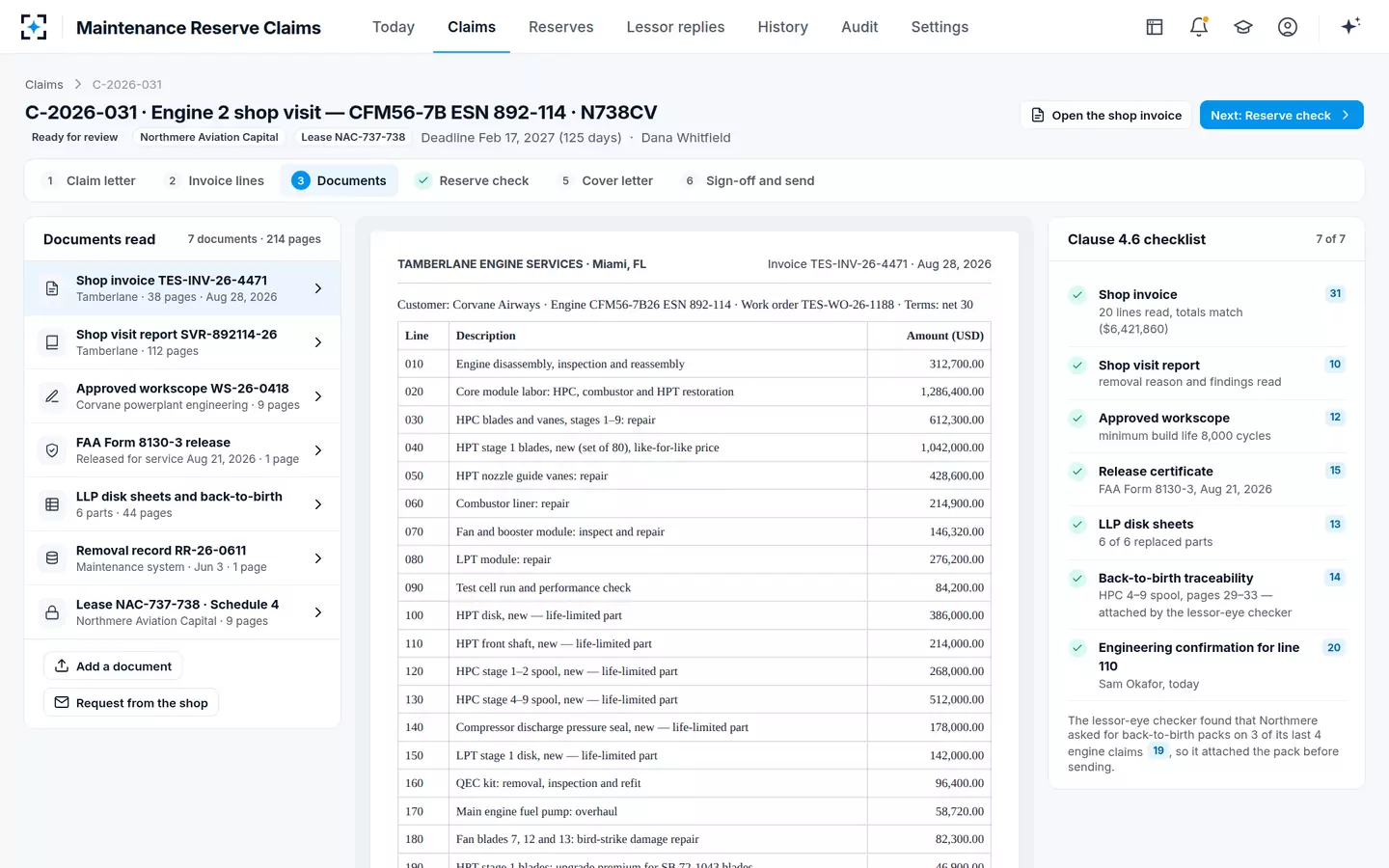Click Add a document button
This screenshot has width=1389, height=868.
pyautogui.click(x=113, y=666)
